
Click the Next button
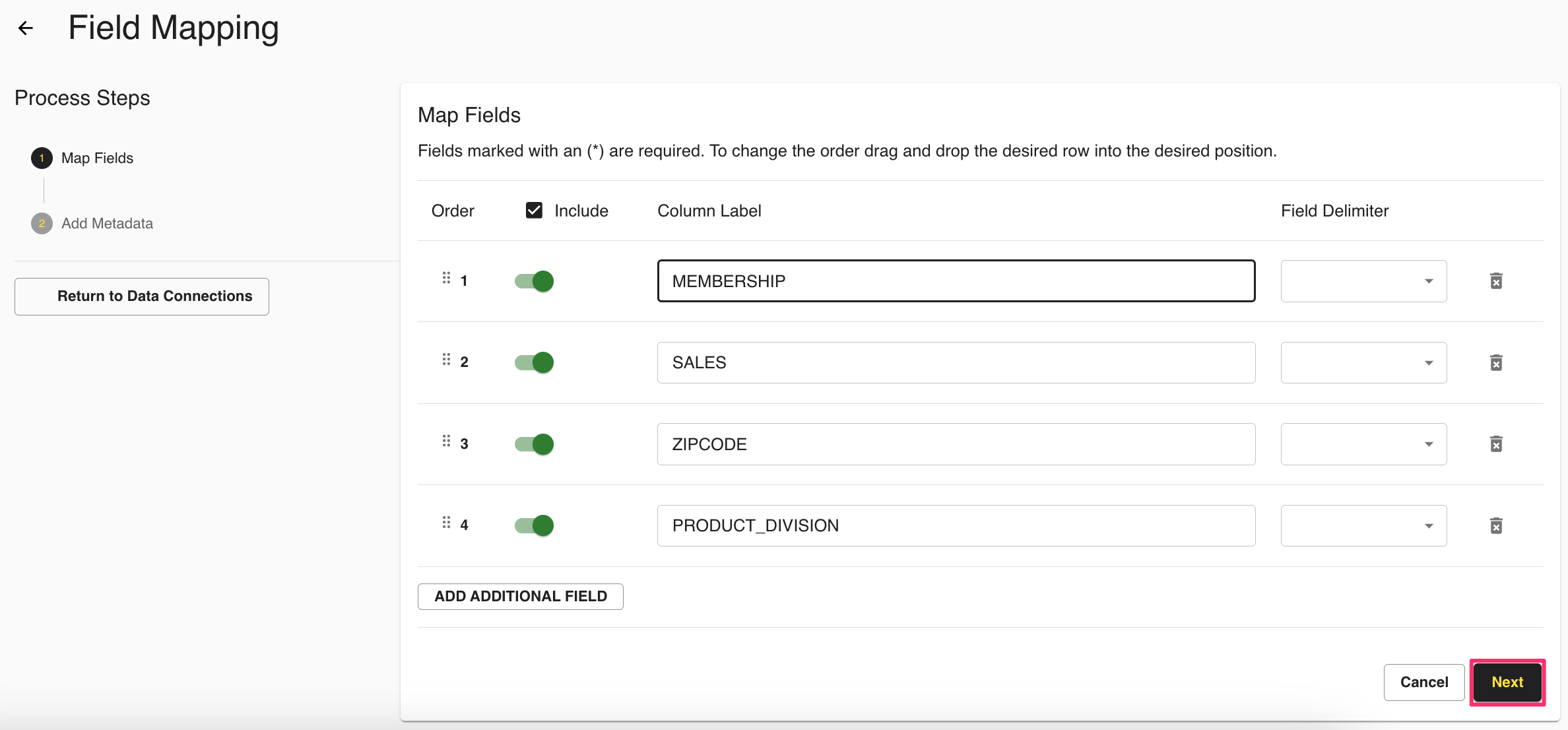coord(1507,682)
